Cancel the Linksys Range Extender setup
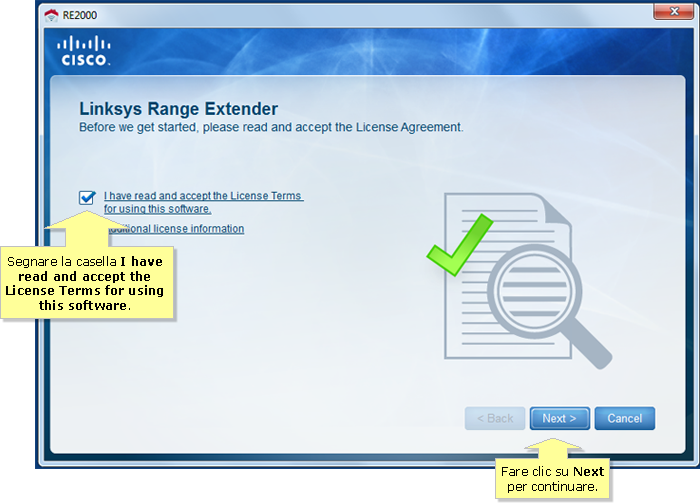The height and width of the screenshot is (503, 700). [x=625, y=418]
